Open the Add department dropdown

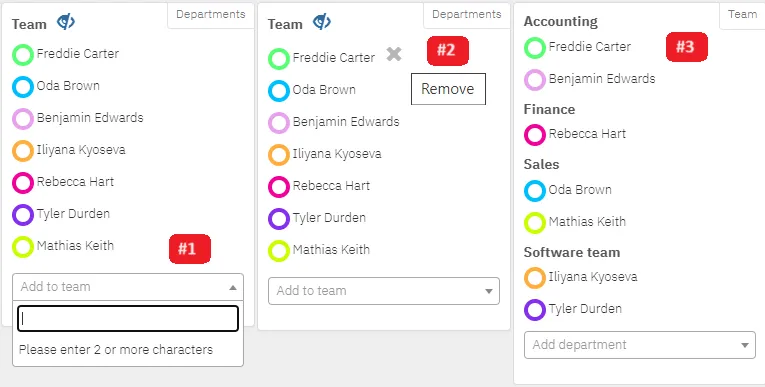(x=640, y=345)
